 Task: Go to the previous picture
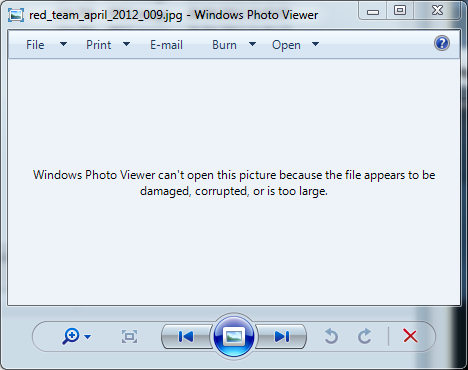(x=186, y=337)
